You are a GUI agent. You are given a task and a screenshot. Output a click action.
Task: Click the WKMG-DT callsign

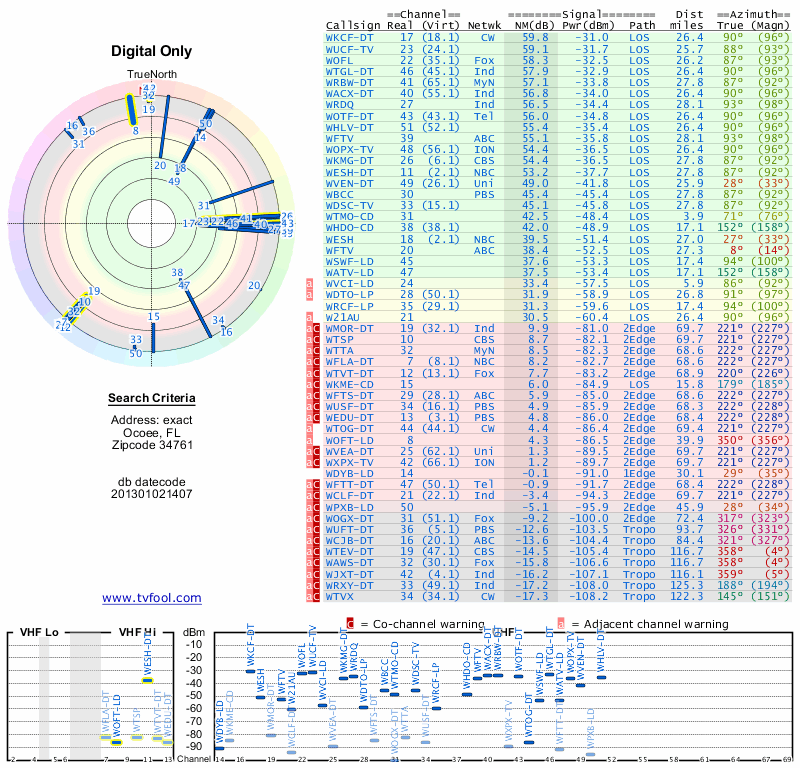click(349, 161)
